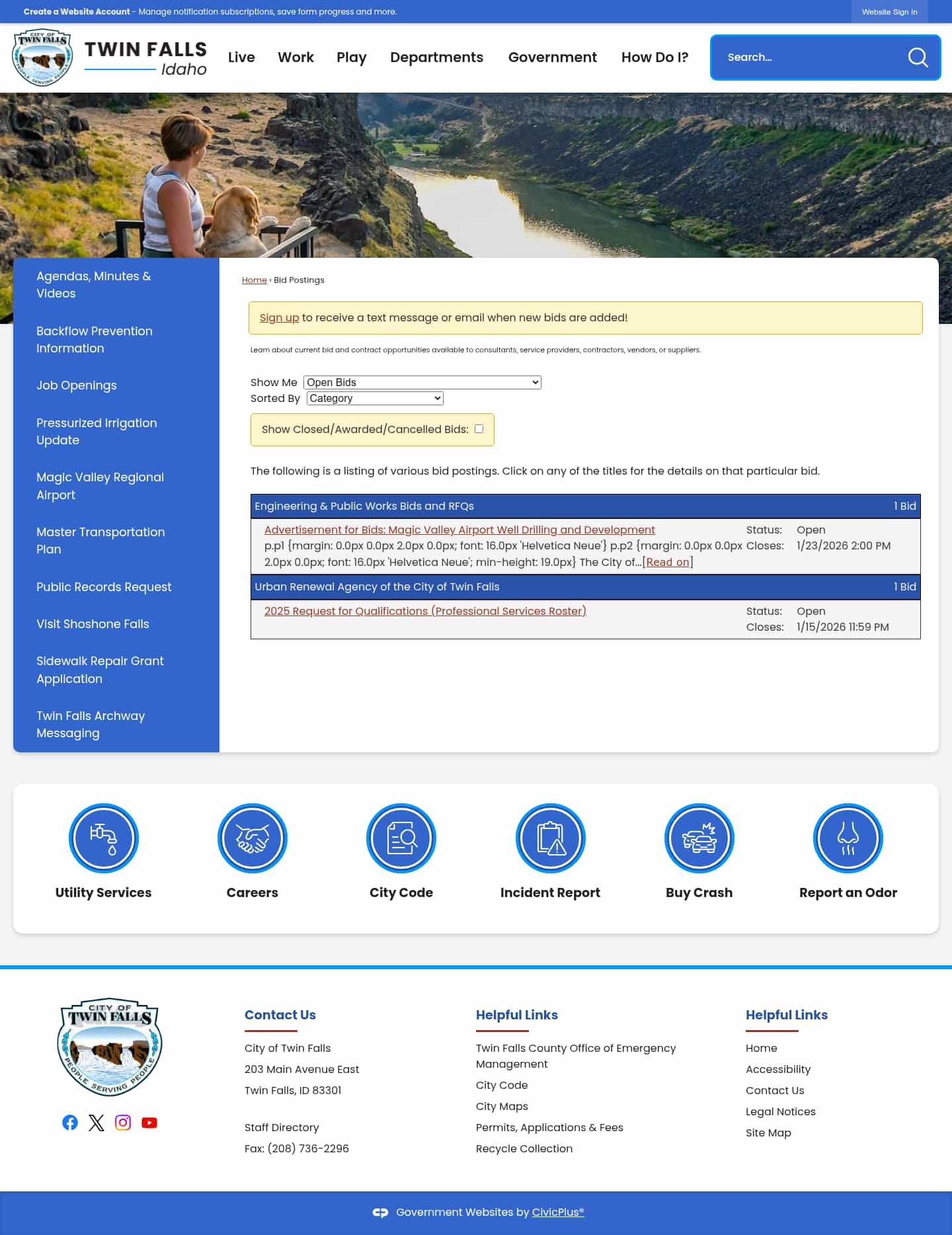Open the Government menu
952x1235 pixels.
(x=552, y=58)
